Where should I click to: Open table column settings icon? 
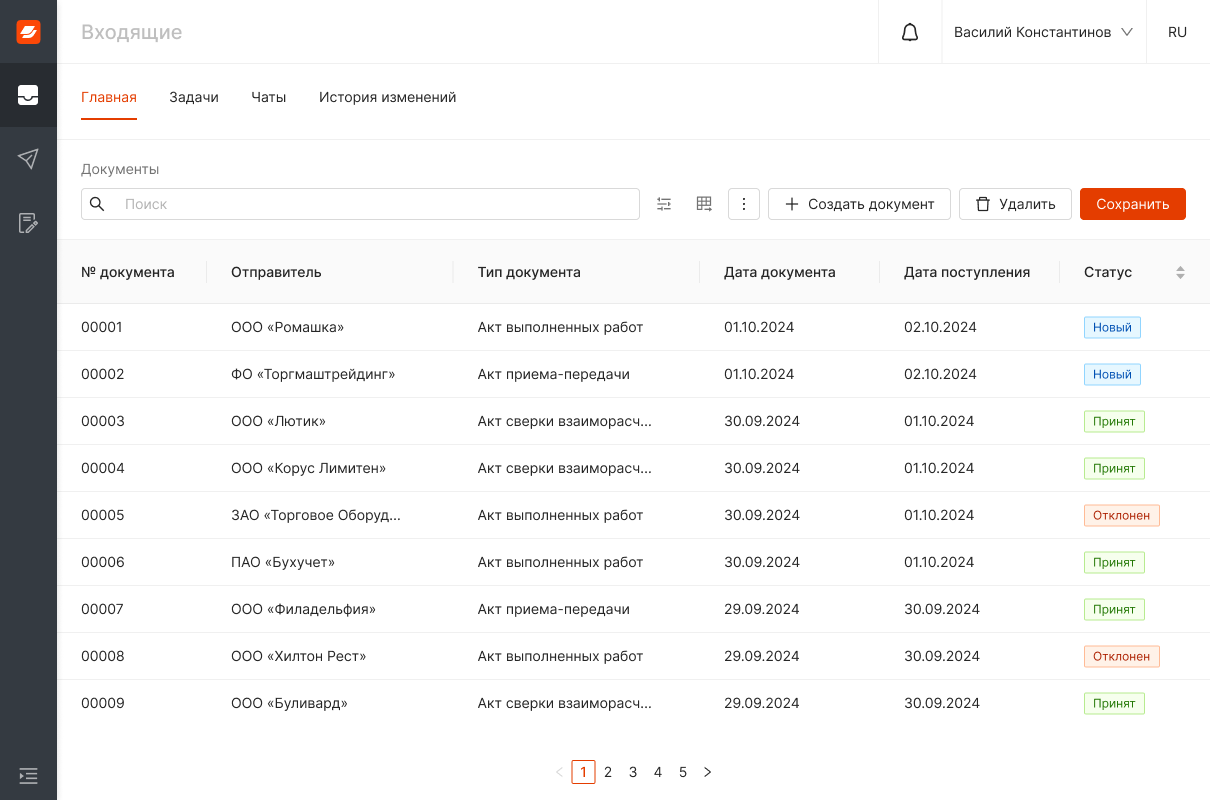coord(704,204)
